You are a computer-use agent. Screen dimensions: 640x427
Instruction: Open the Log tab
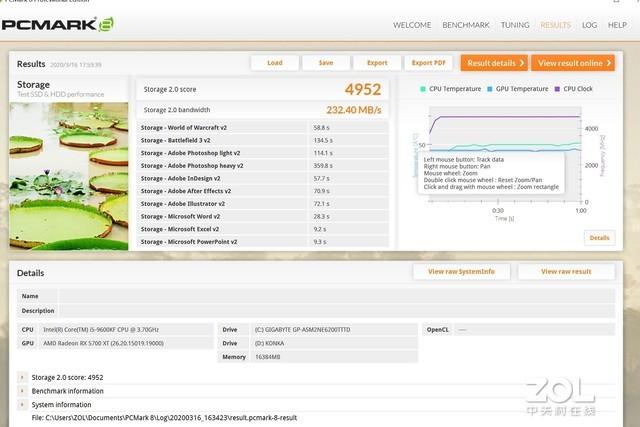[589, 24]
